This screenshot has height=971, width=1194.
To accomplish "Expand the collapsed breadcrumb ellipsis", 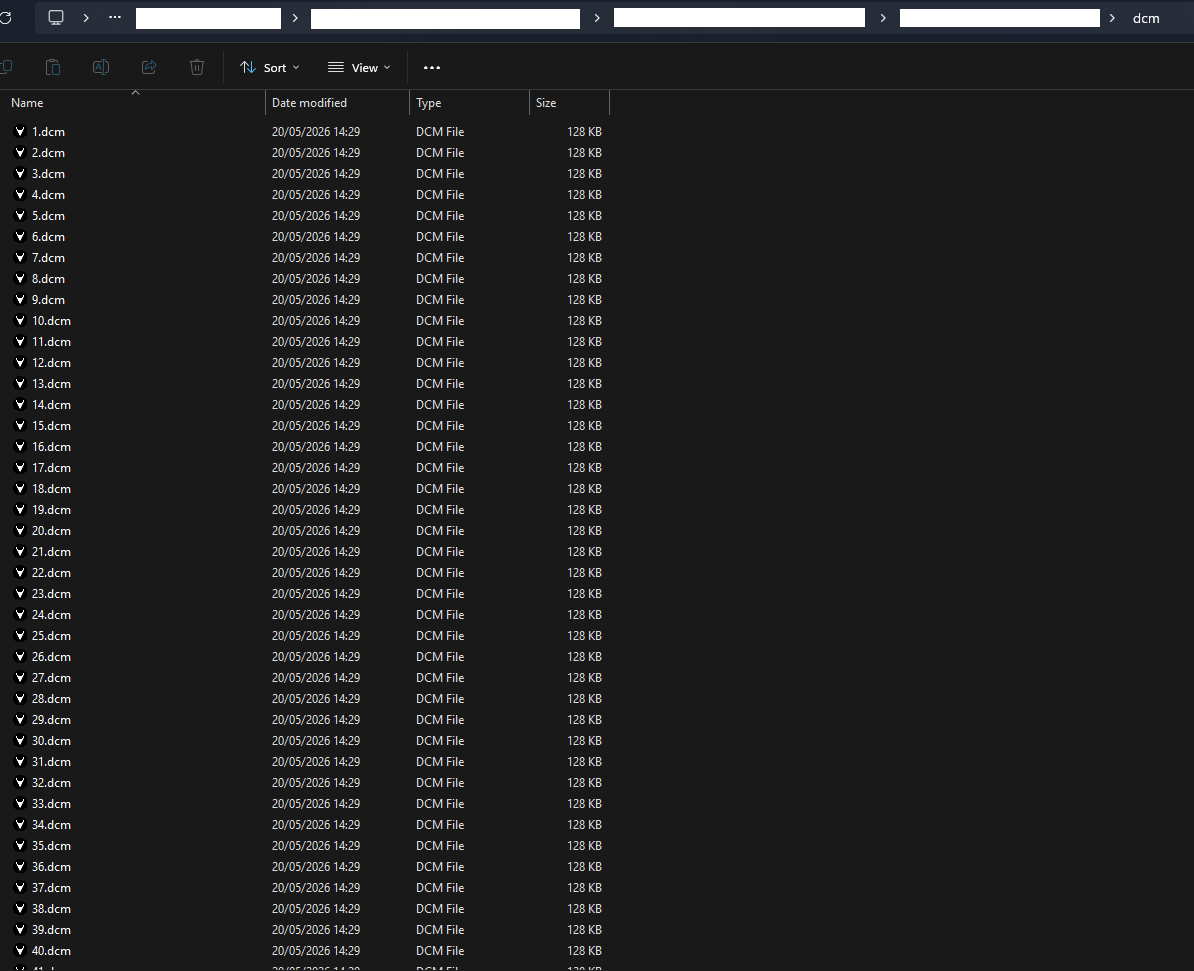I will tap(115, 18).
